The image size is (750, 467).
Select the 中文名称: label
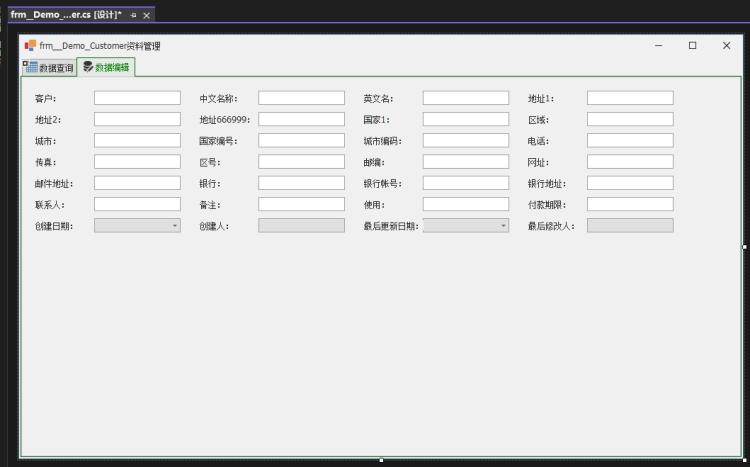click(x=219, y=99)
